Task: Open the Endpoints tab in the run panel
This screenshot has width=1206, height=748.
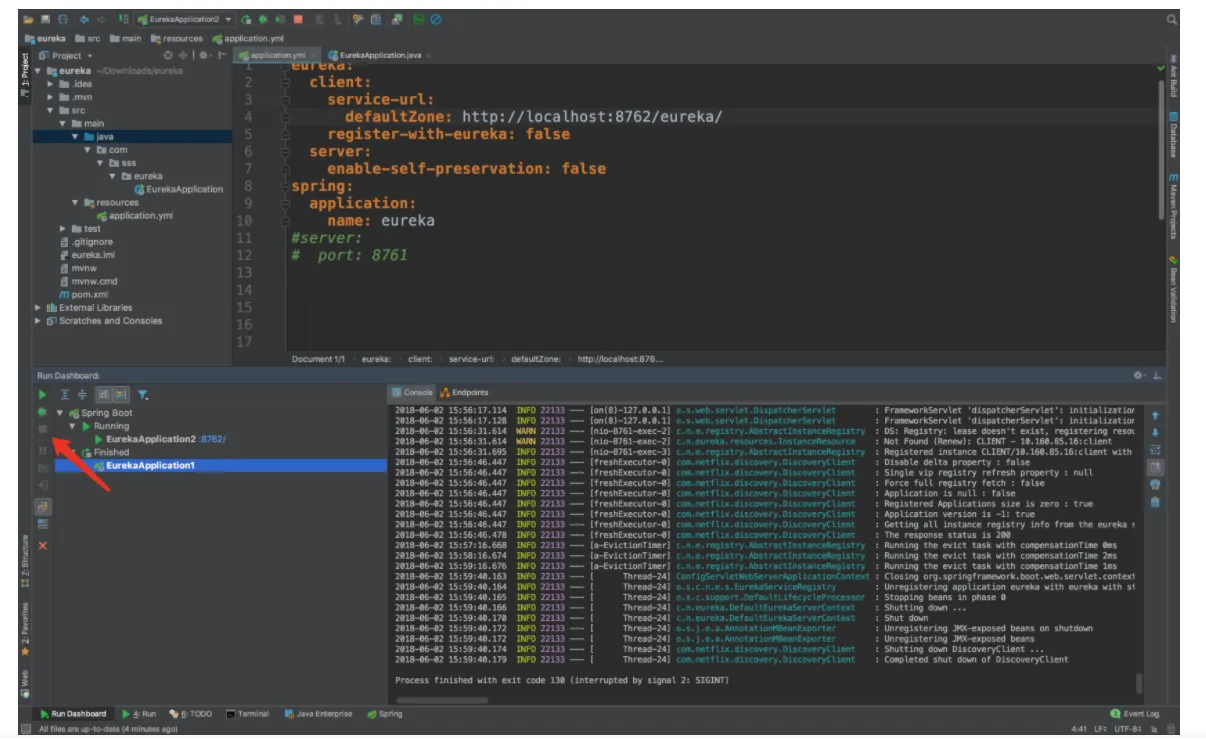Action: point(465,393)
